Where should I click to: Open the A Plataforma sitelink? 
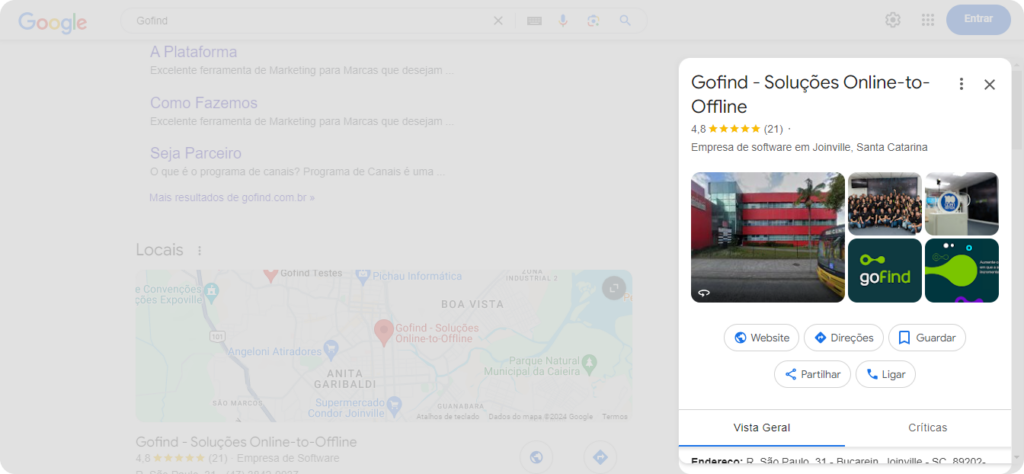[193, 52]
